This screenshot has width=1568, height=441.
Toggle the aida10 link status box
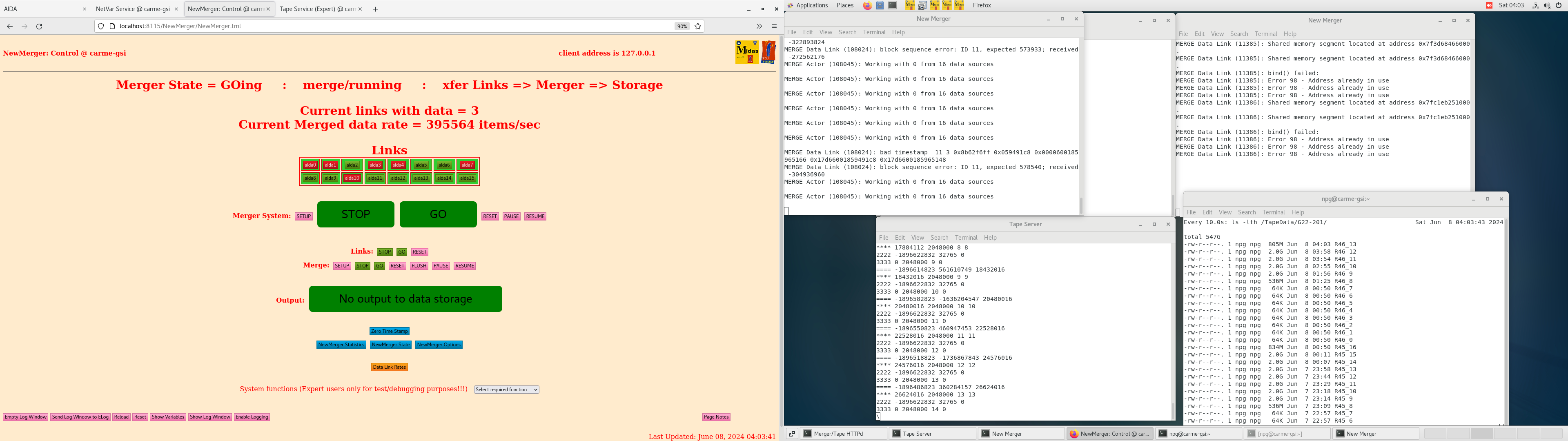pyautogui.click(x=352, y=178)
